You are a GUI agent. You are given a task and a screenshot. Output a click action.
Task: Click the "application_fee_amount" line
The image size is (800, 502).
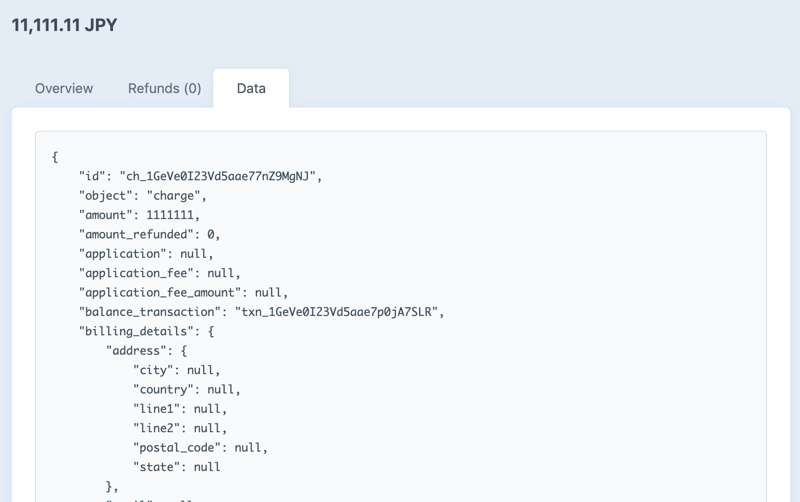183,293
